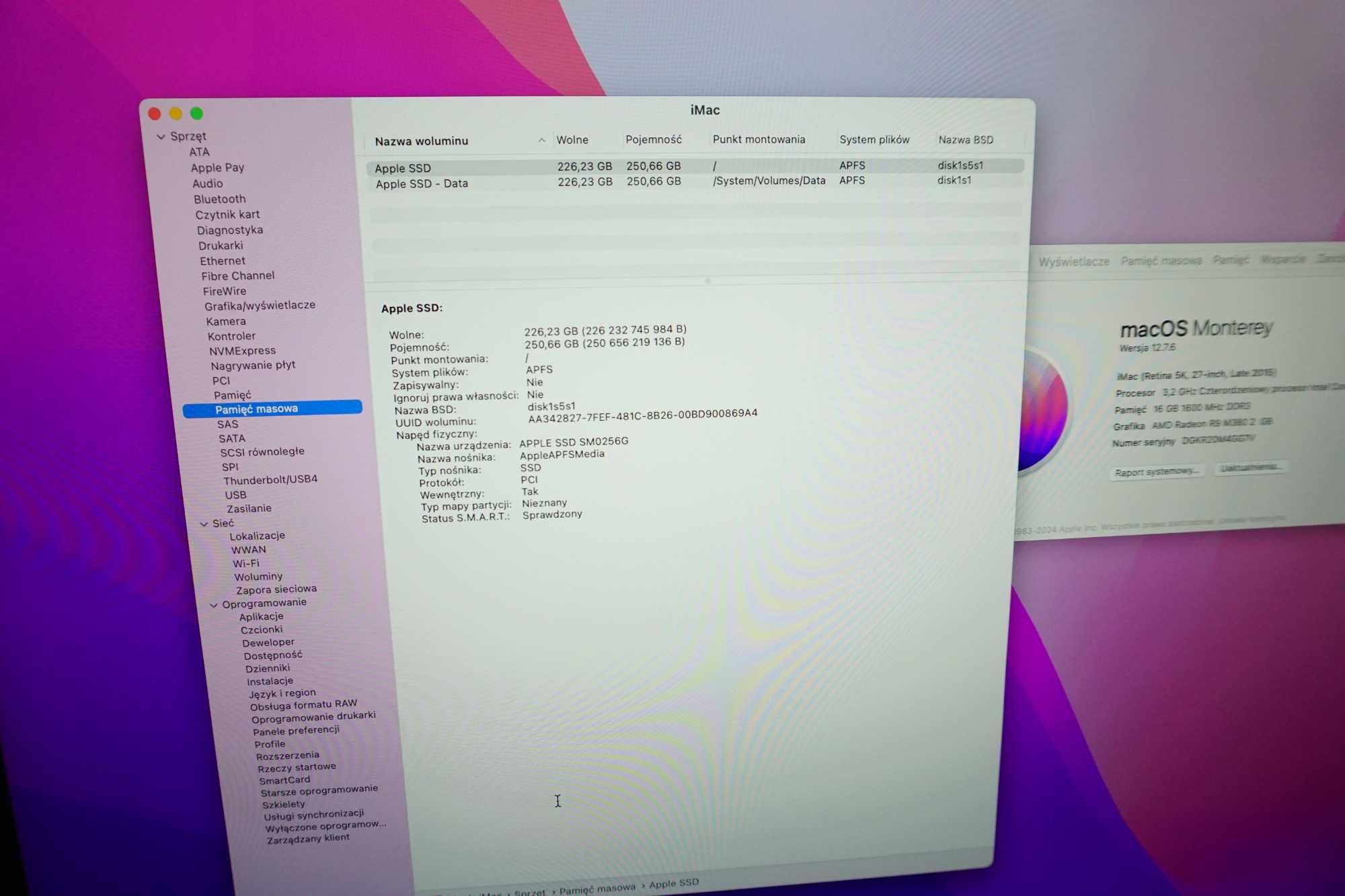Viewport: 1345px width, 896px height.
Task: Open SCSI równoległe entry
Action: click(262, 452)
